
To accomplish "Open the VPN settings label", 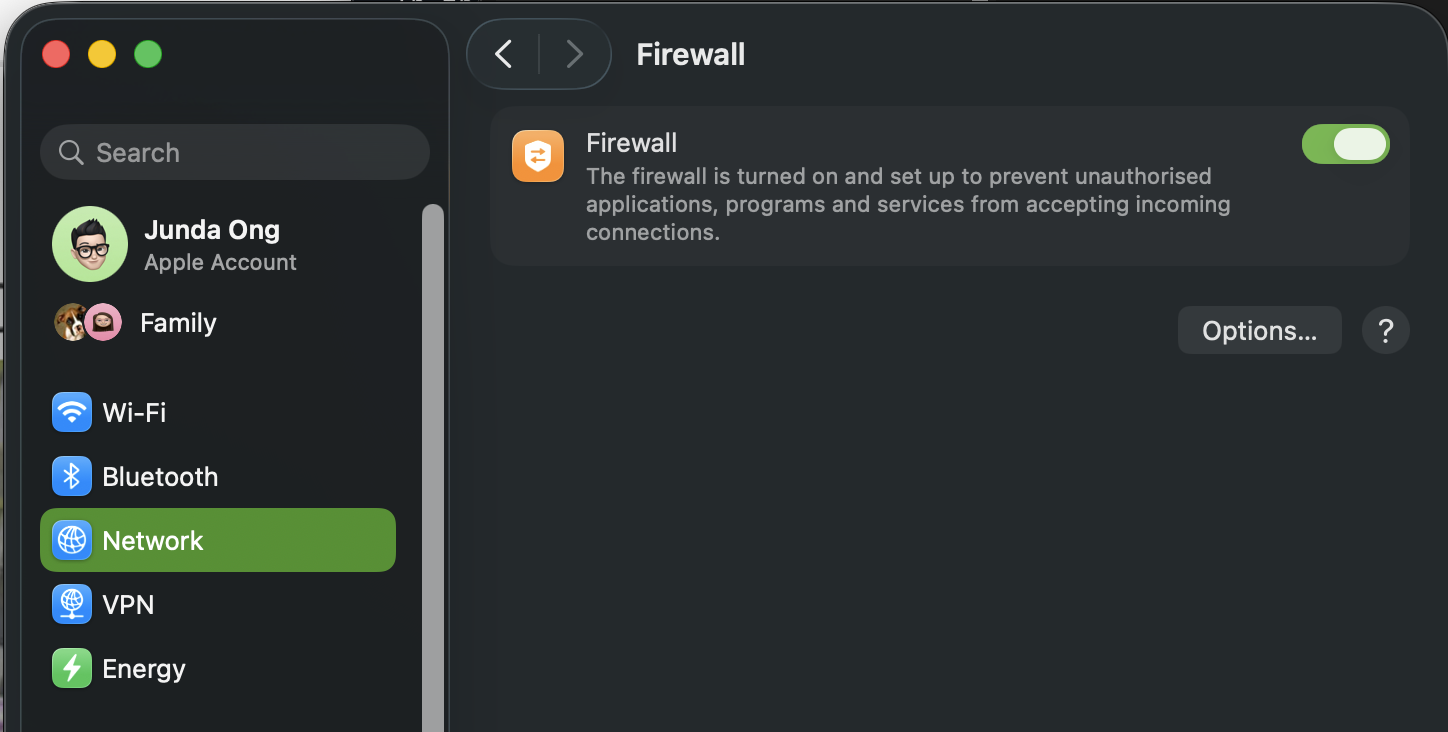I will pos(128,605).
